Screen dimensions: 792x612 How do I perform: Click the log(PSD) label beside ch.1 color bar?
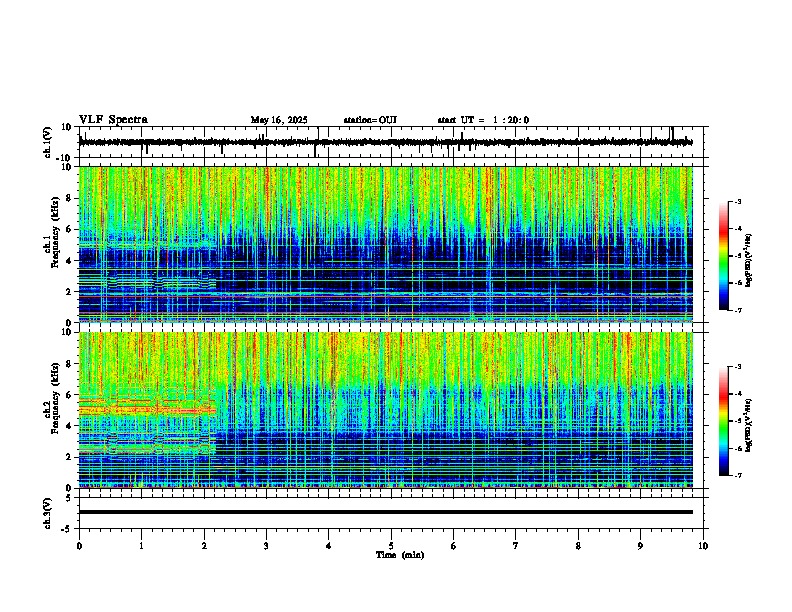pyautogui.click(x=749, y=260)
